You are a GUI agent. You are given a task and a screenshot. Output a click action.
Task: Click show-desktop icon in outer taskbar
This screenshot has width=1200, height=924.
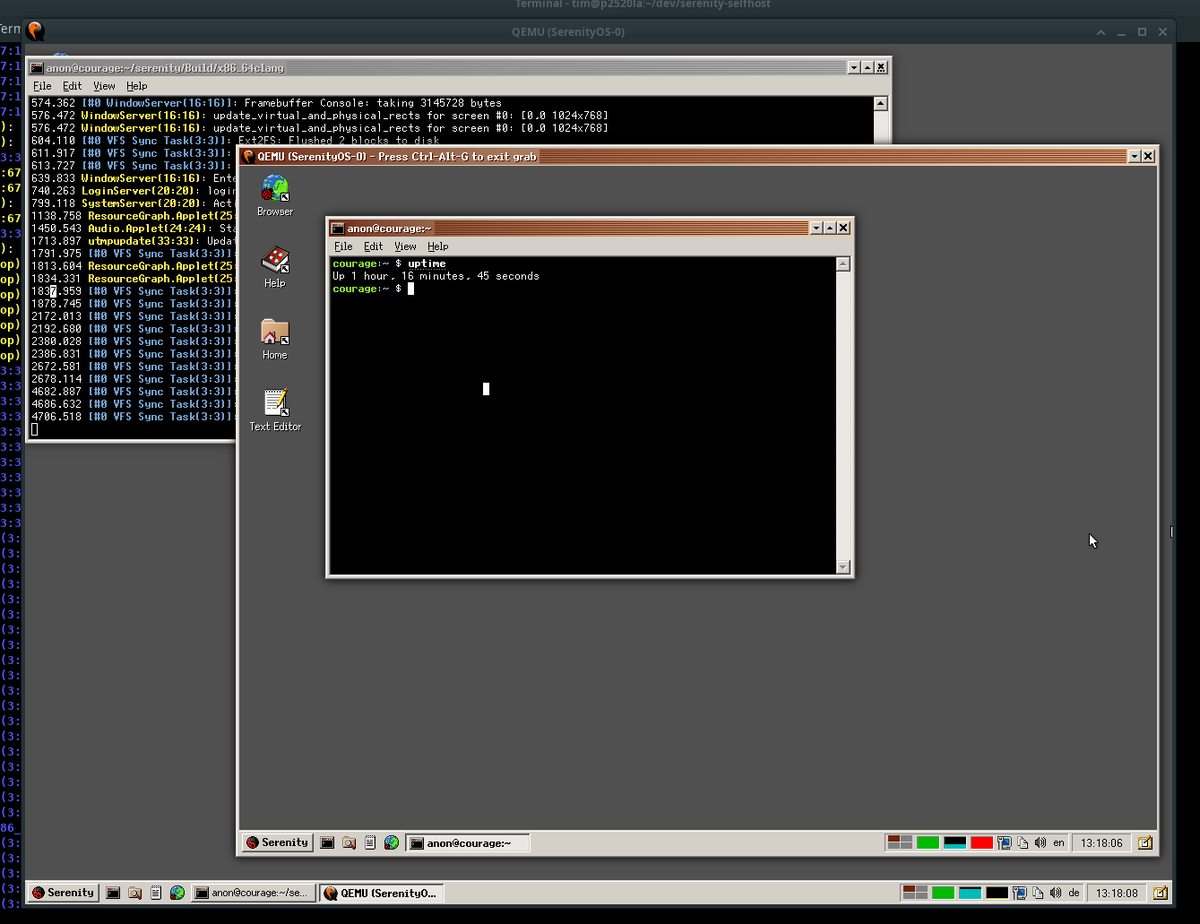pos(1160,892)
